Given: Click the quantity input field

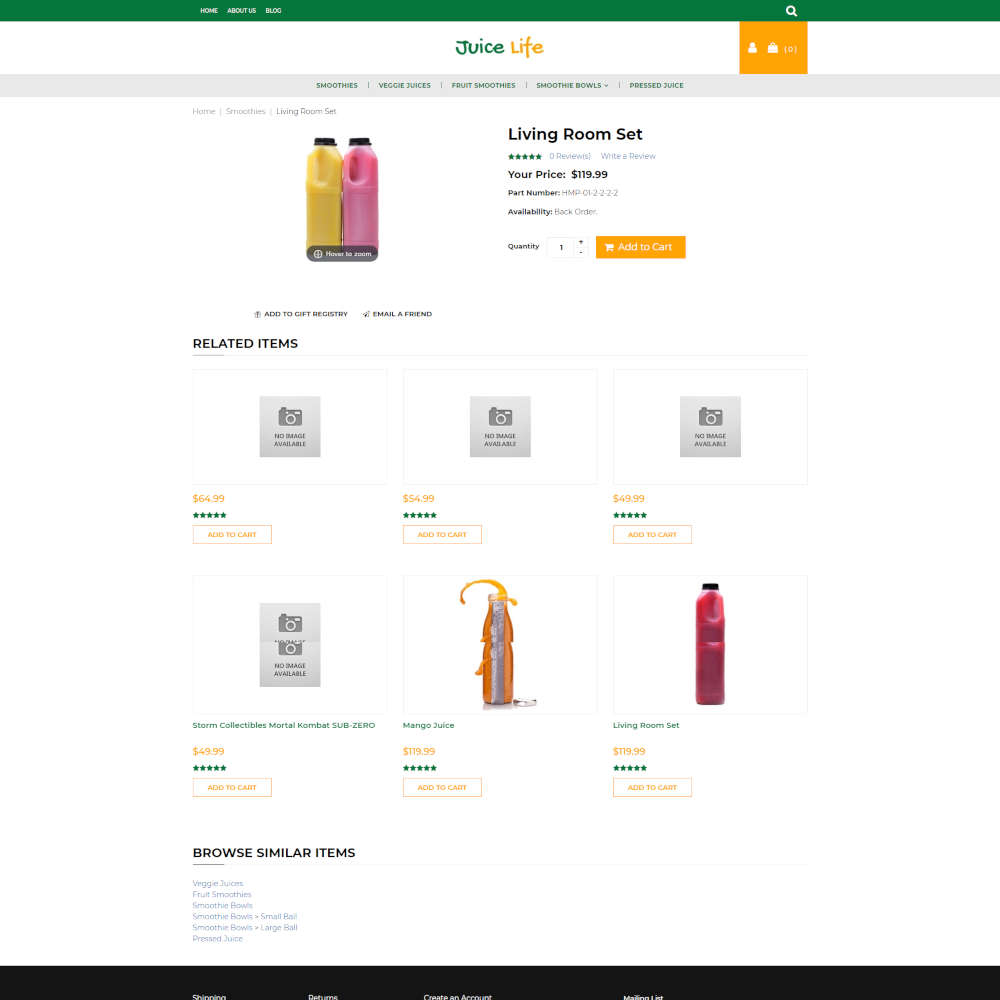Looking at the screenshot, I should (x=560, y=247).
